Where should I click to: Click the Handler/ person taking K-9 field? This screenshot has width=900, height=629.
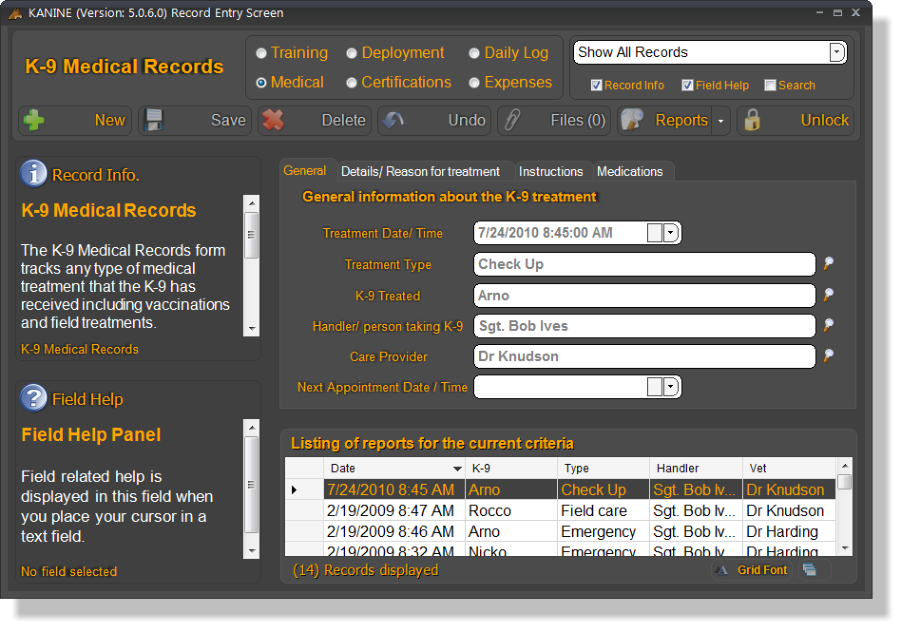[644, 325]
